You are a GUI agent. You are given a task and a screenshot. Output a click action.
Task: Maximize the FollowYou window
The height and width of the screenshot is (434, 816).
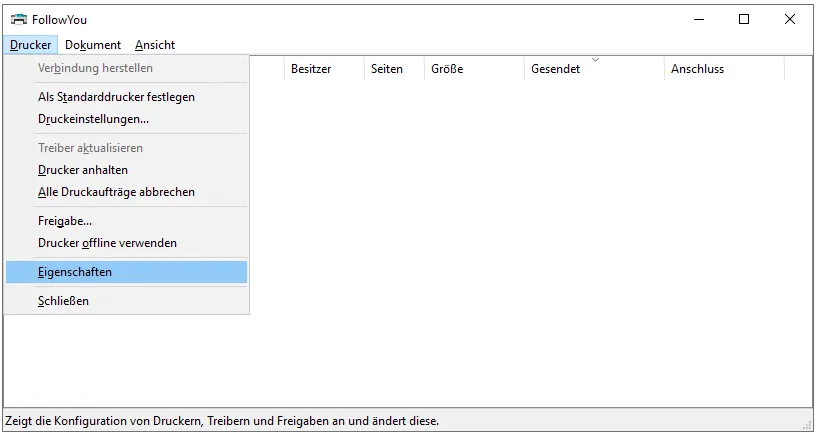(x=744, y=19)
